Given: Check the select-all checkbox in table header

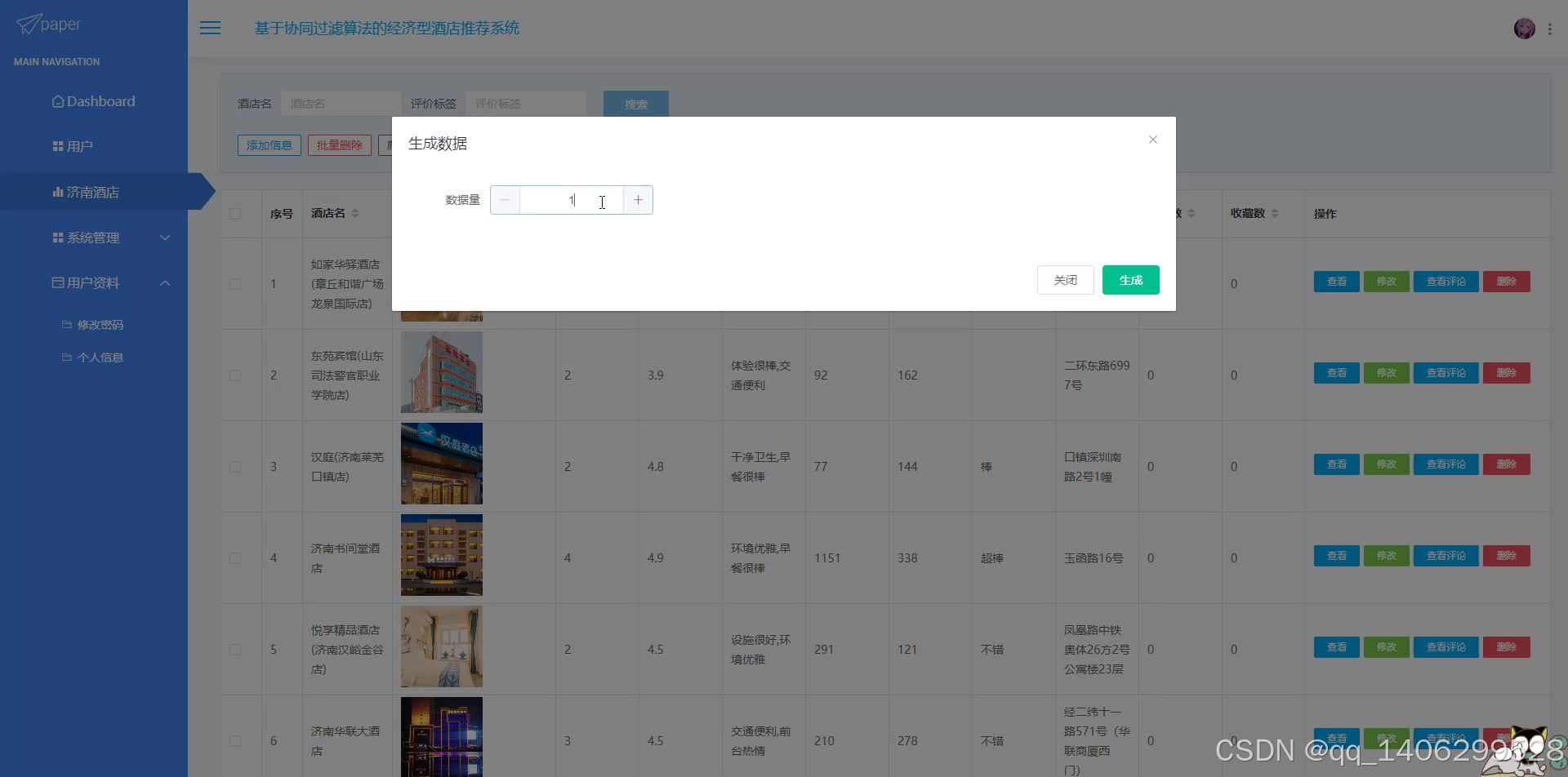Looking at the screenshot, I should 236,213.
